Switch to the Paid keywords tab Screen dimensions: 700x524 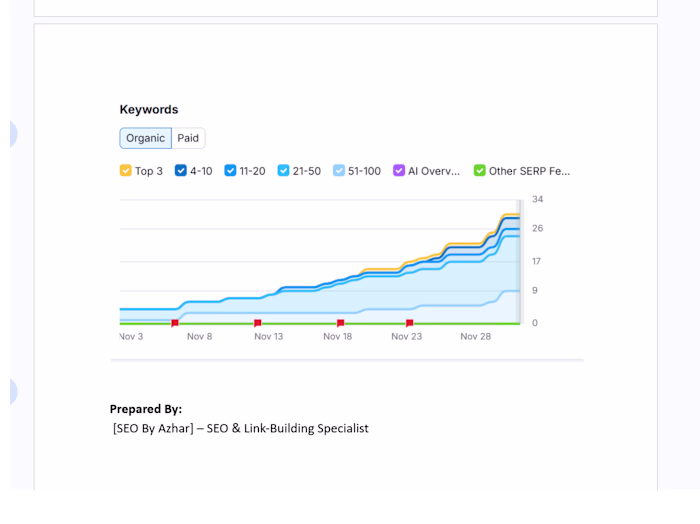click(x=188, y=139)
